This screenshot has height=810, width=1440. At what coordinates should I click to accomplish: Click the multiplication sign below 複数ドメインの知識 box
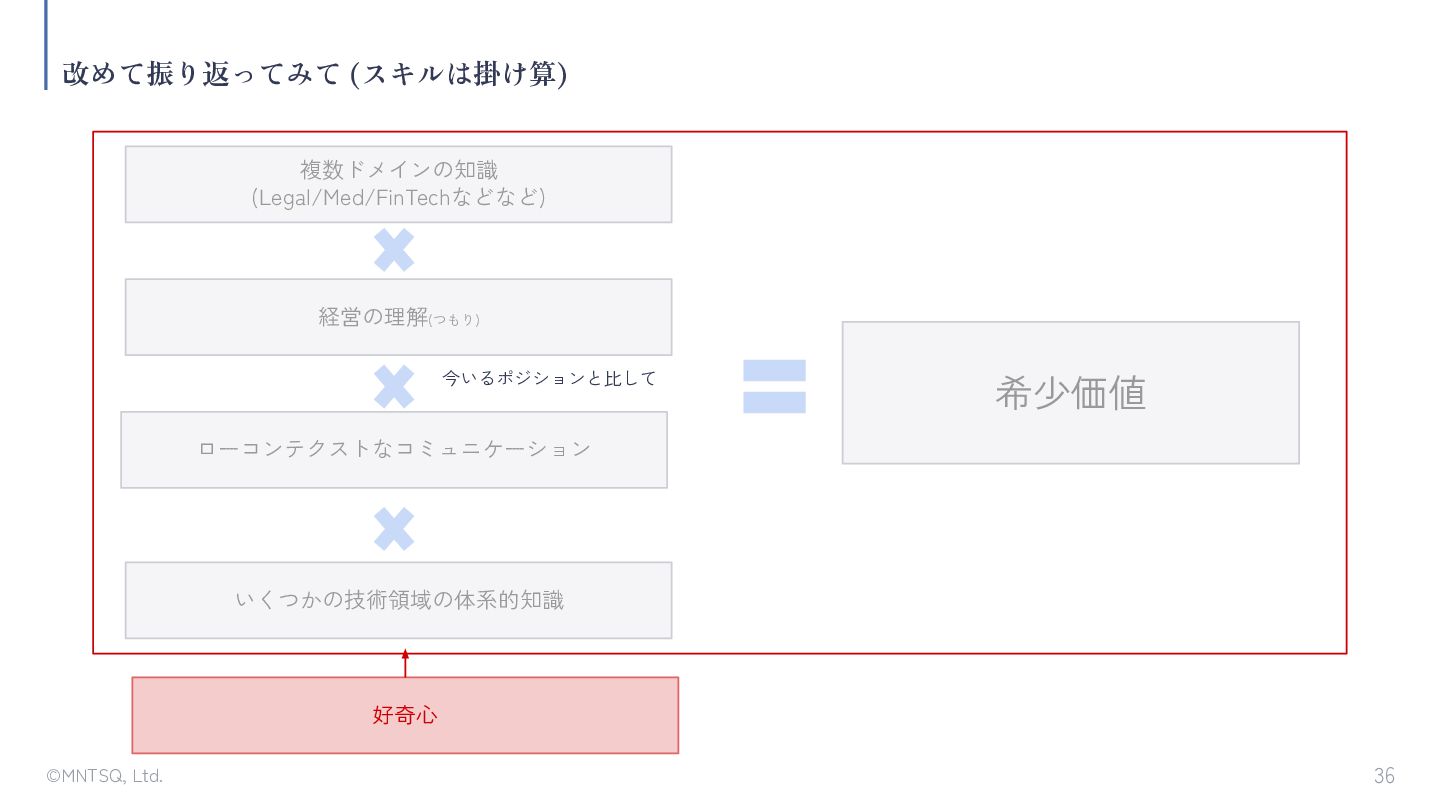pyautogui.click(x=394, y=250)
